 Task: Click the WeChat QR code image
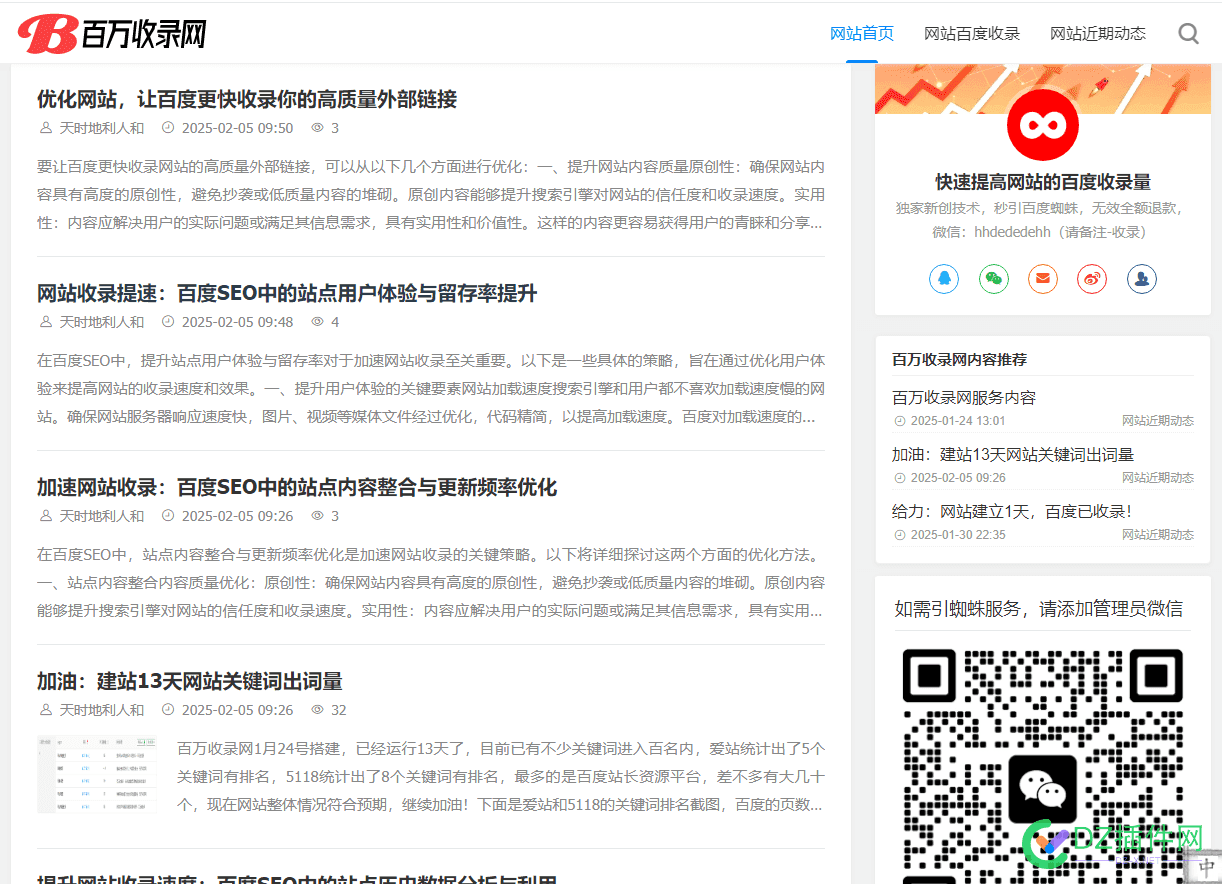tap(1043, 765)
